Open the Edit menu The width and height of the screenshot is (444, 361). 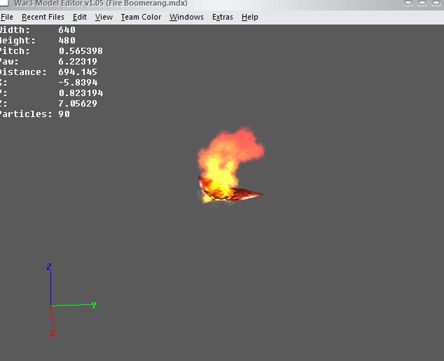click(x=80, y=17)
